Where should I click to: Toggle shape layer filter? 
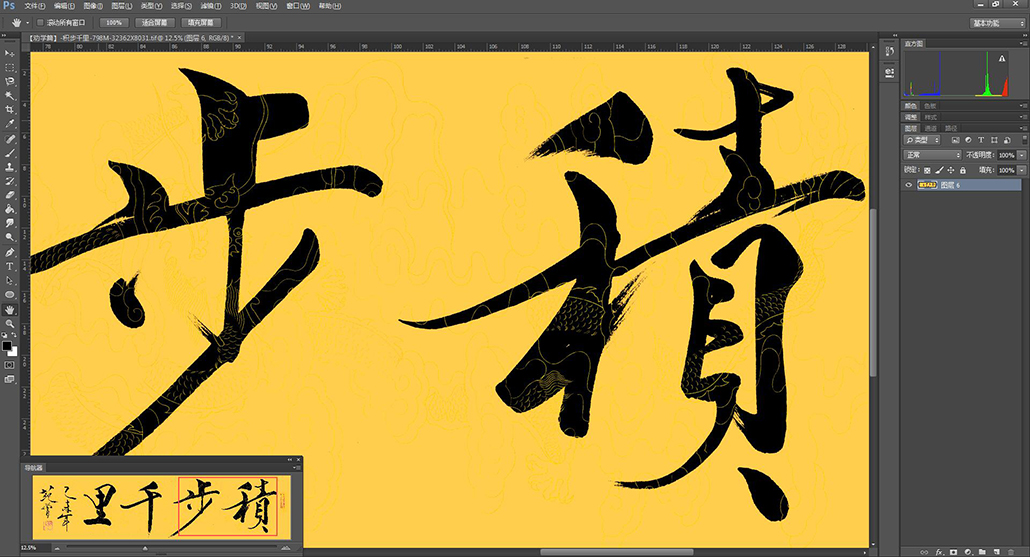pos(994,141)
